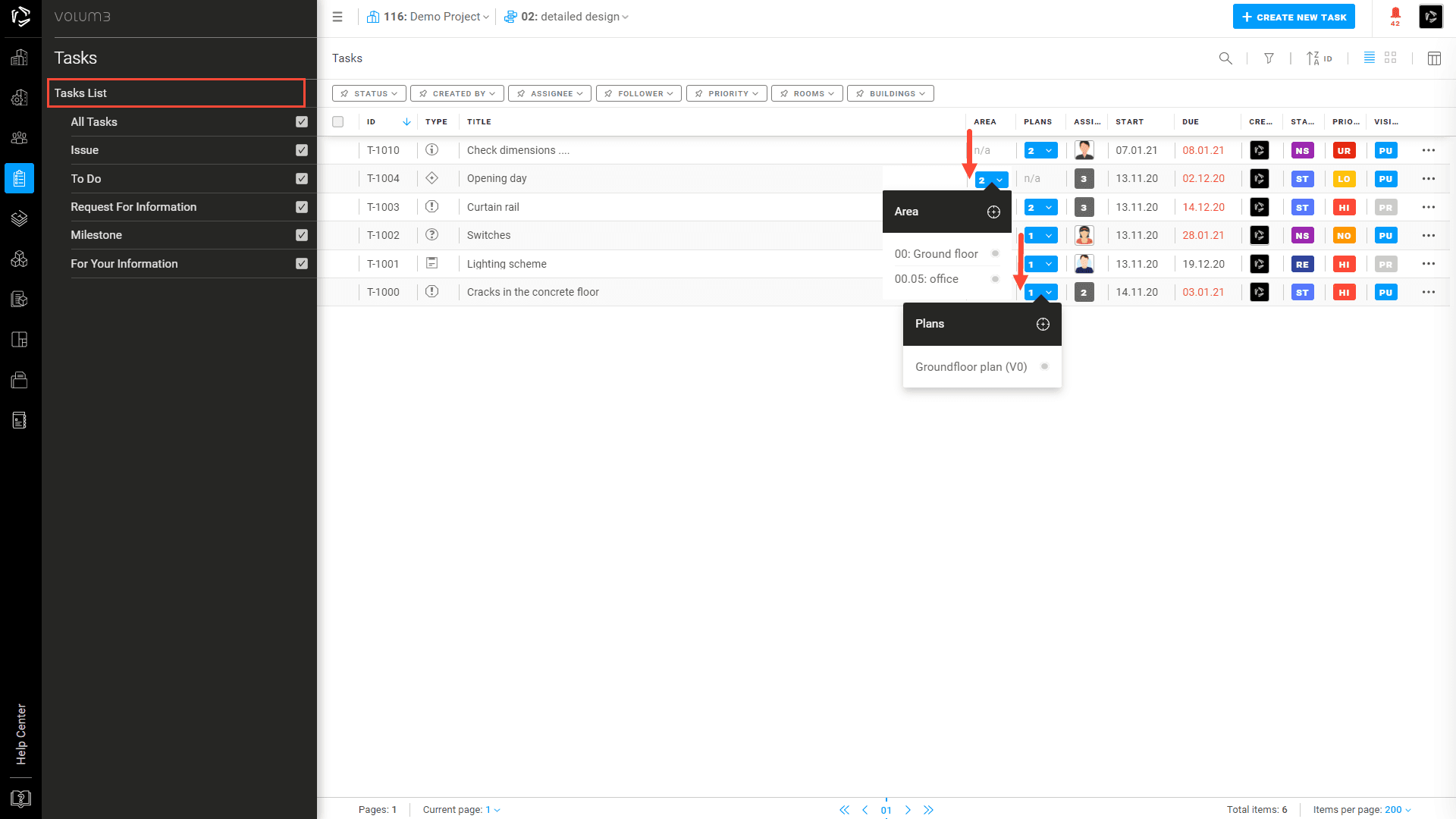Image resolution: width=1456 pixels, height=819 pixels.
Task: Toggle the Milestone checkbox
Action: coord(302,235)
